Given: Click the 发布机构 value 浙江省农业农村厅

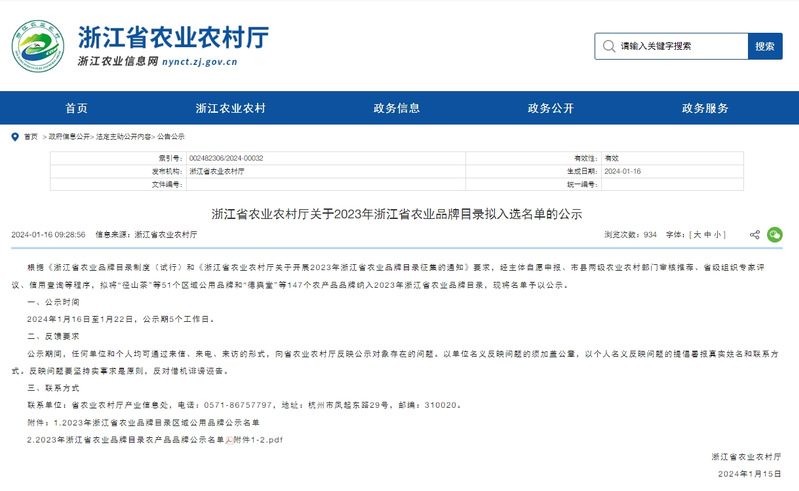Looking at the screenshot, I should pyautogui.click(x=217, y=172).
